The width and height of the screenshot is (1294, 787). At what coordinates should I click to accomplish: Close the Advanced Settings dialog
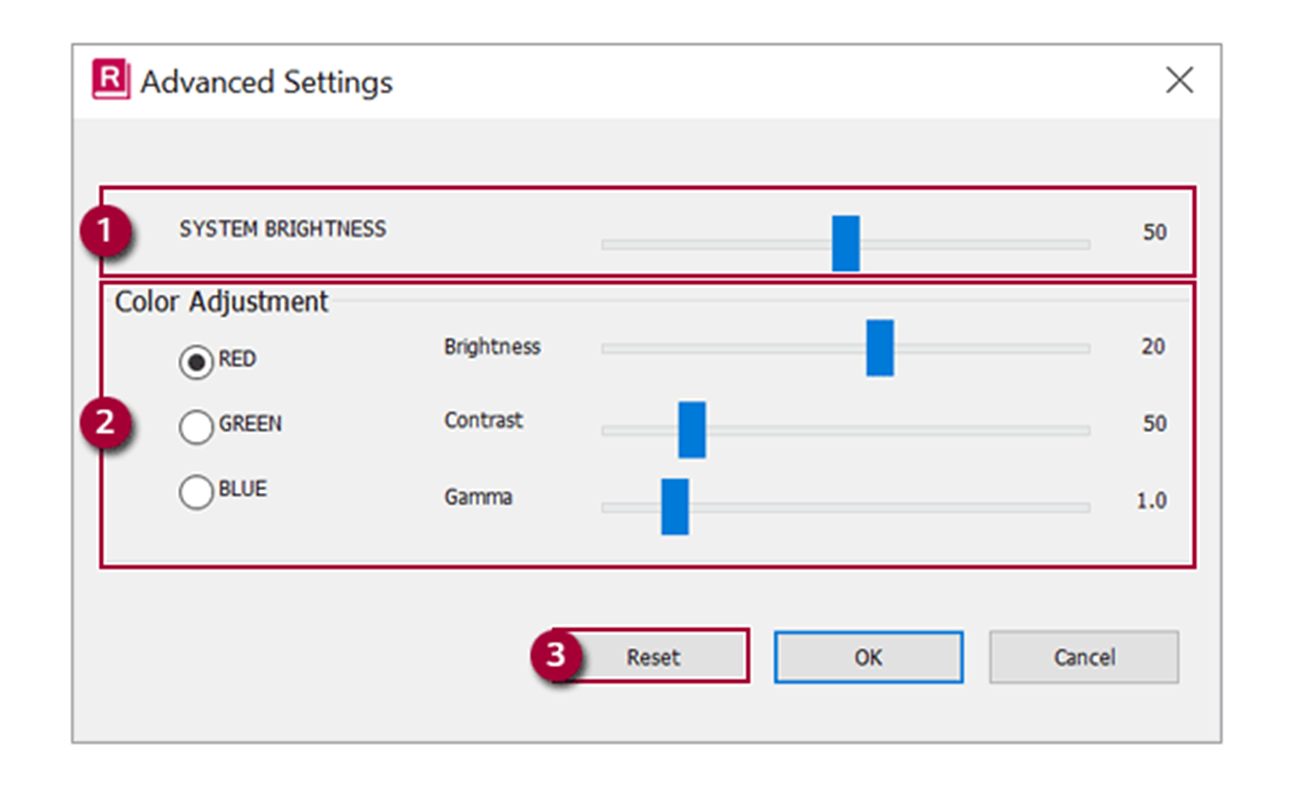pyautogui.click(x=1179, y=80)
